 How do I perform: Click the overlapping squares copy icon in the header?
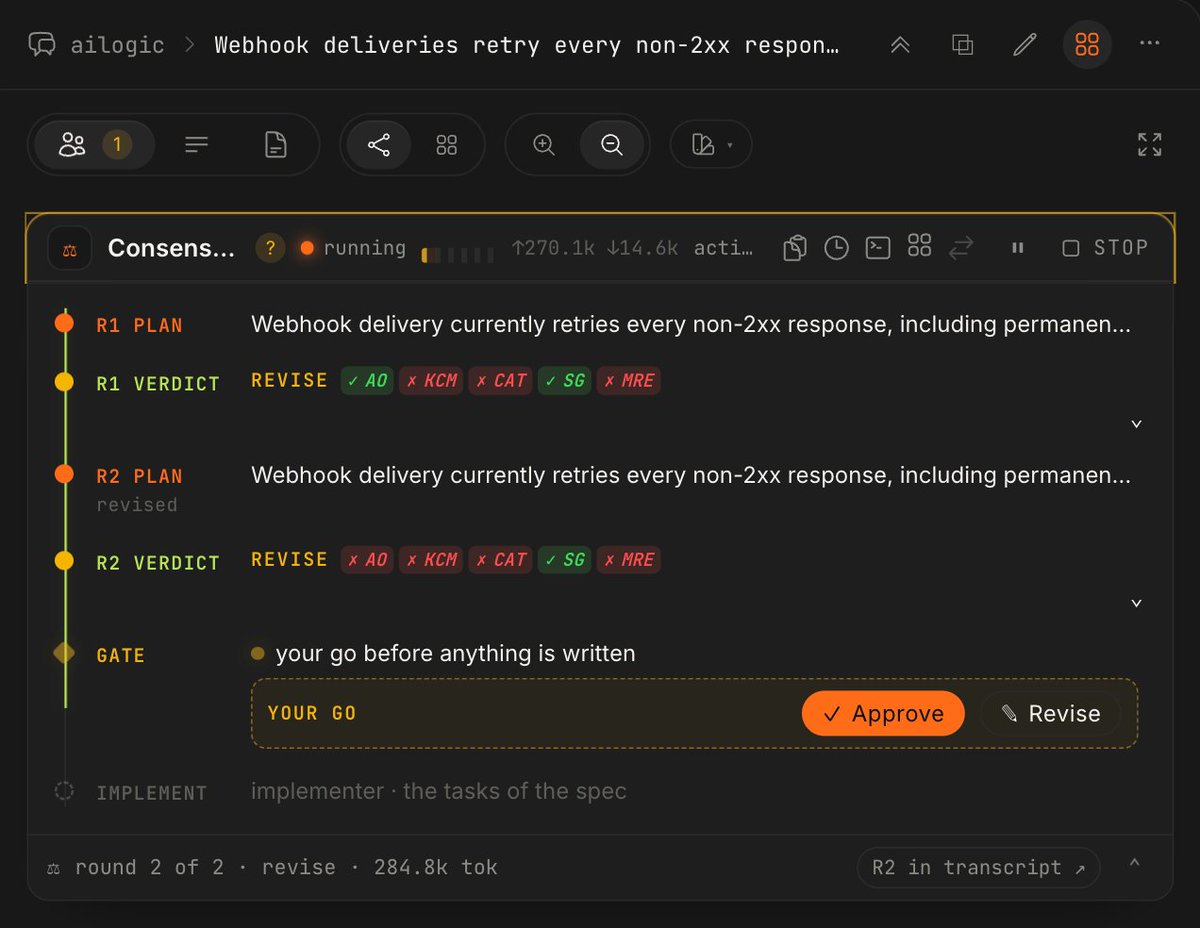click(x=962, y=45)
